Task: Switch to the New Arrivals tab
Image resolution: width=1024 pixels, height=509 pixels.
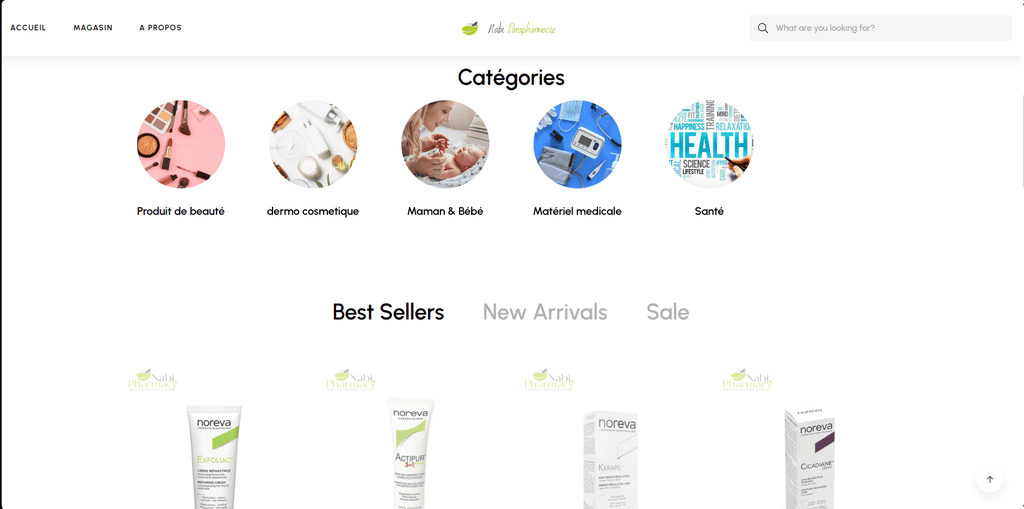Action: (x=545, y=312)
